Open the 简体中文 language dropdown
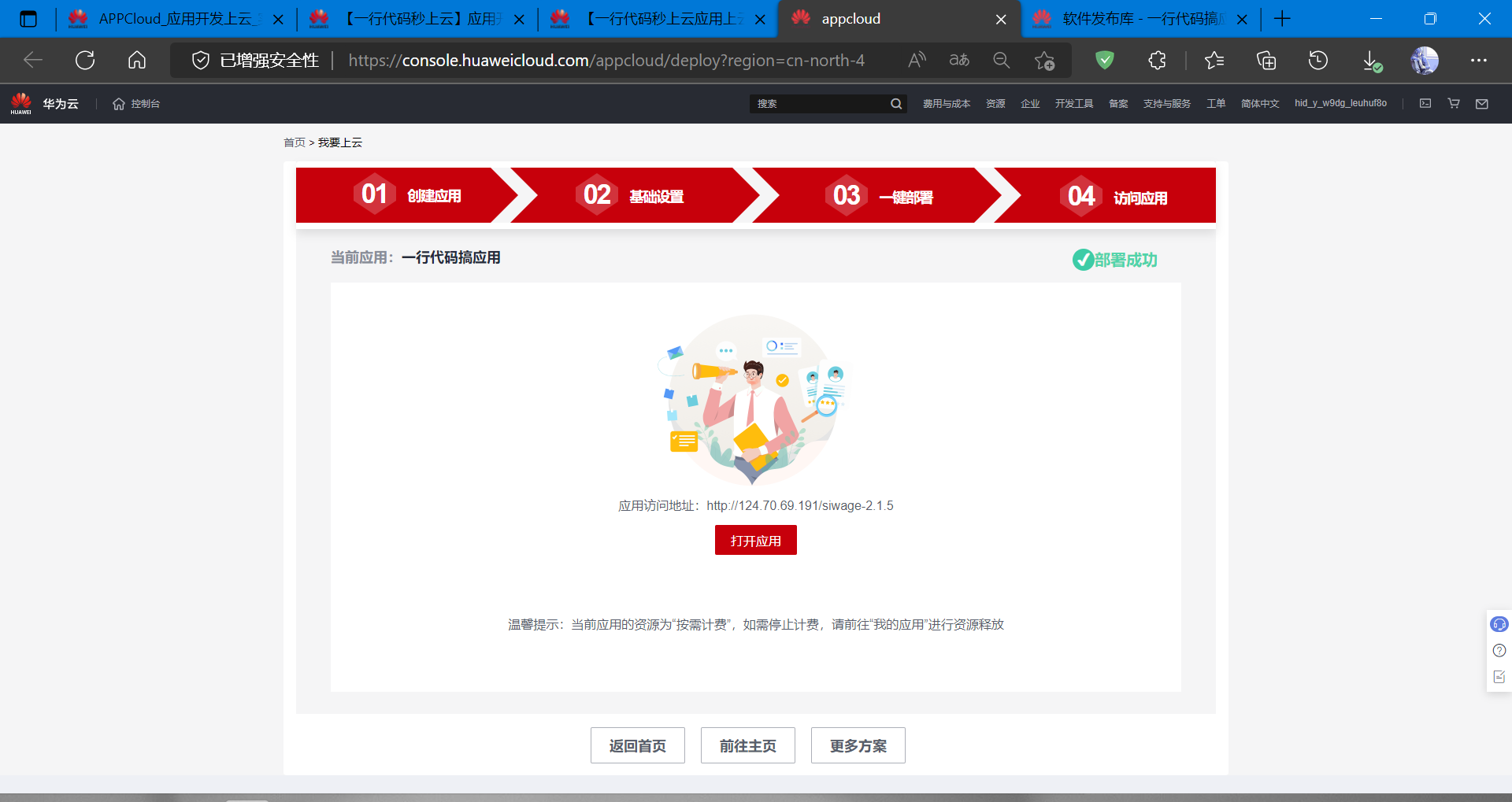1512x802 pixels. 1259,103
